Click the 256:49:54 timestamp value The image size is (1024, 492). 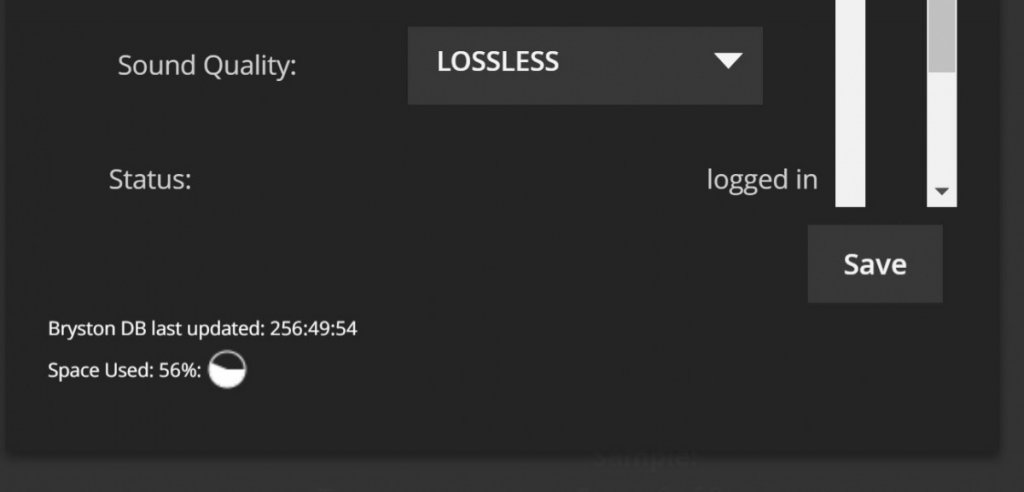point(313,328)
